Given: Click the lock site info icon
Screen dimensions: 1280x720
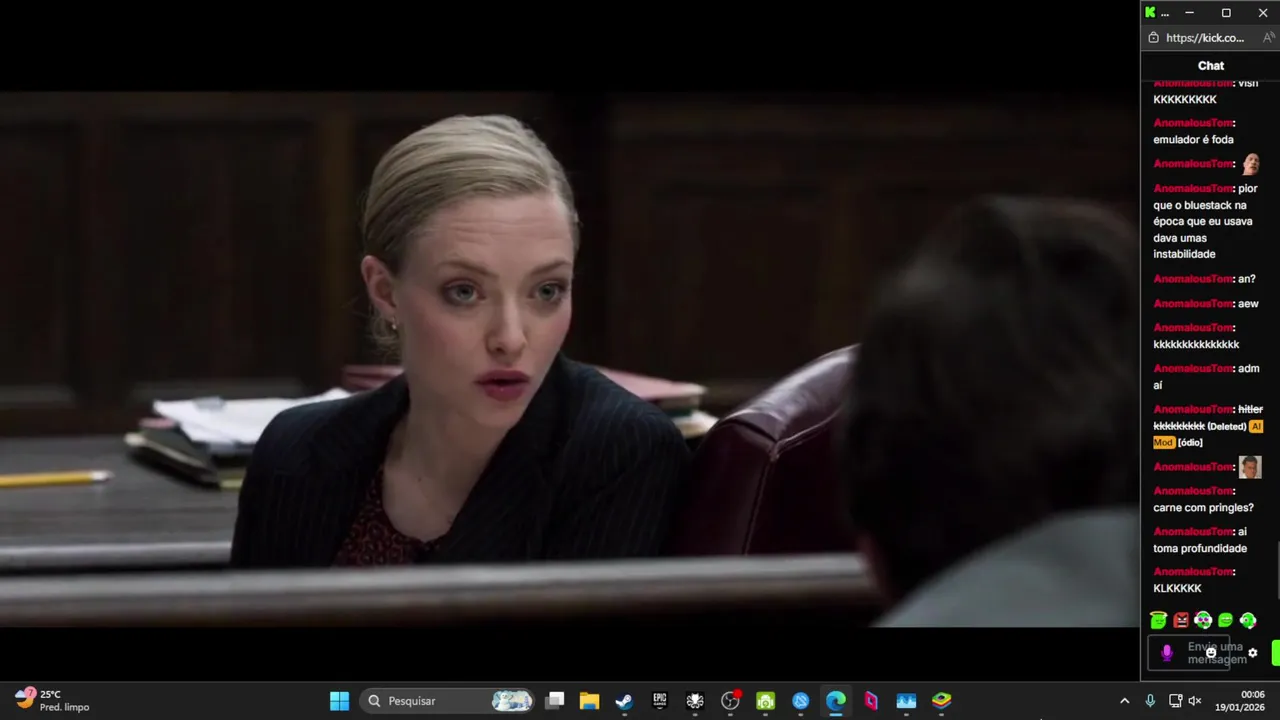Looking at the screenshot, I should 1153,38.
